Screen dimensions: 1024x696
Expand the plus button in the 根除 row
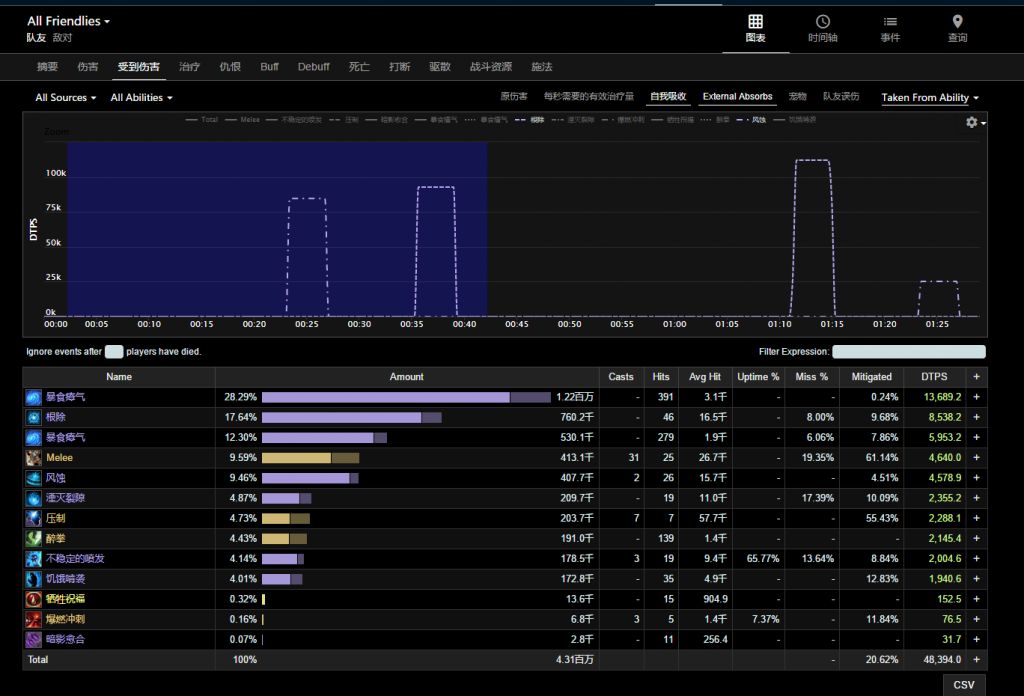(976, 417)
